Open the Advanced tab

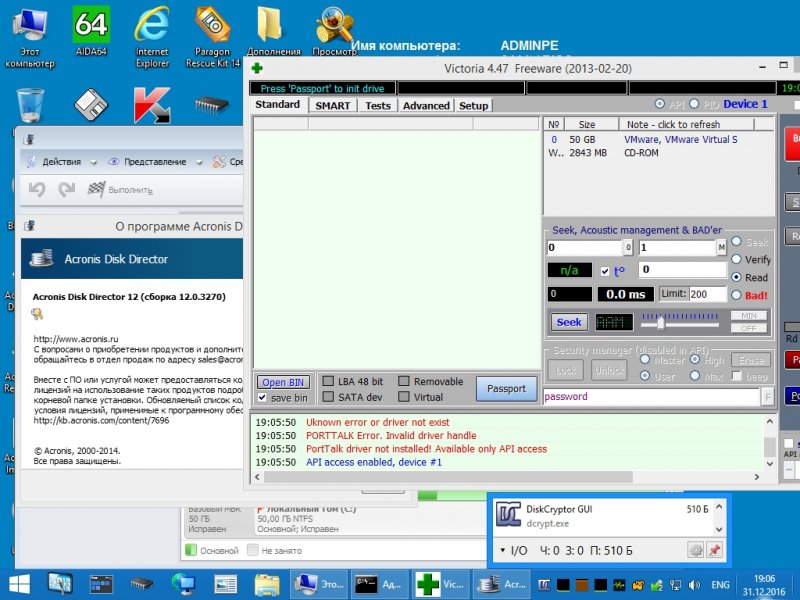[427, 106]
